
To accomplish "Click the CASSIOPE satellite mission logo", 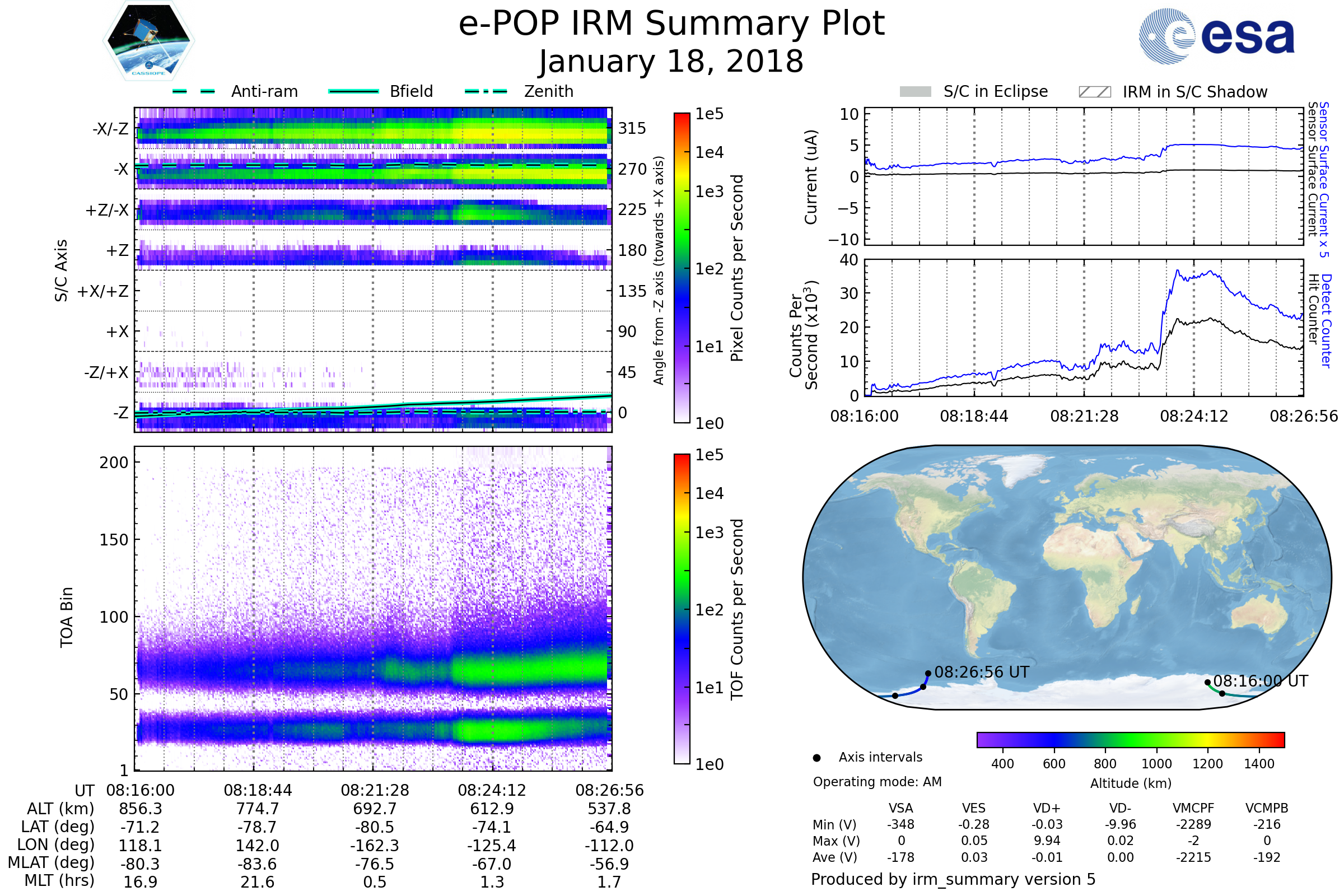I will click(x=148, y=41).
